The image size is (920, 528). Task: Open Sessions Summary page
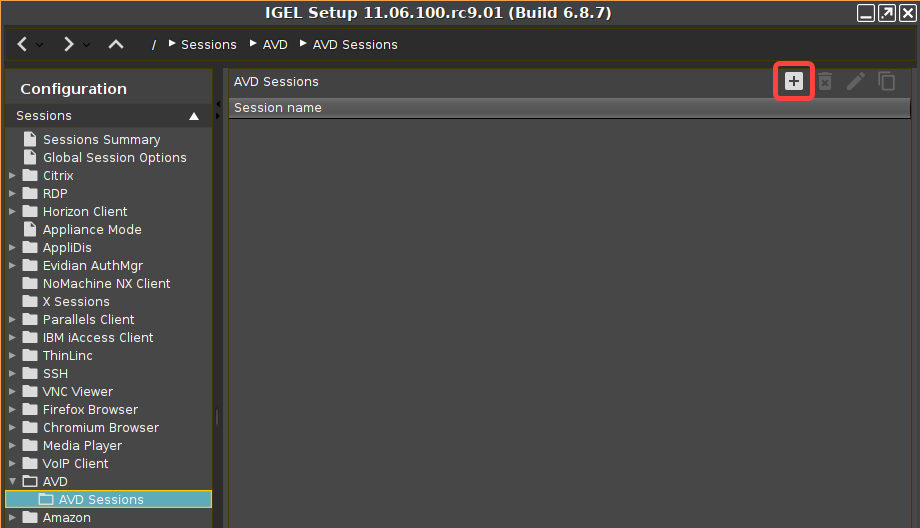(101, 140)
